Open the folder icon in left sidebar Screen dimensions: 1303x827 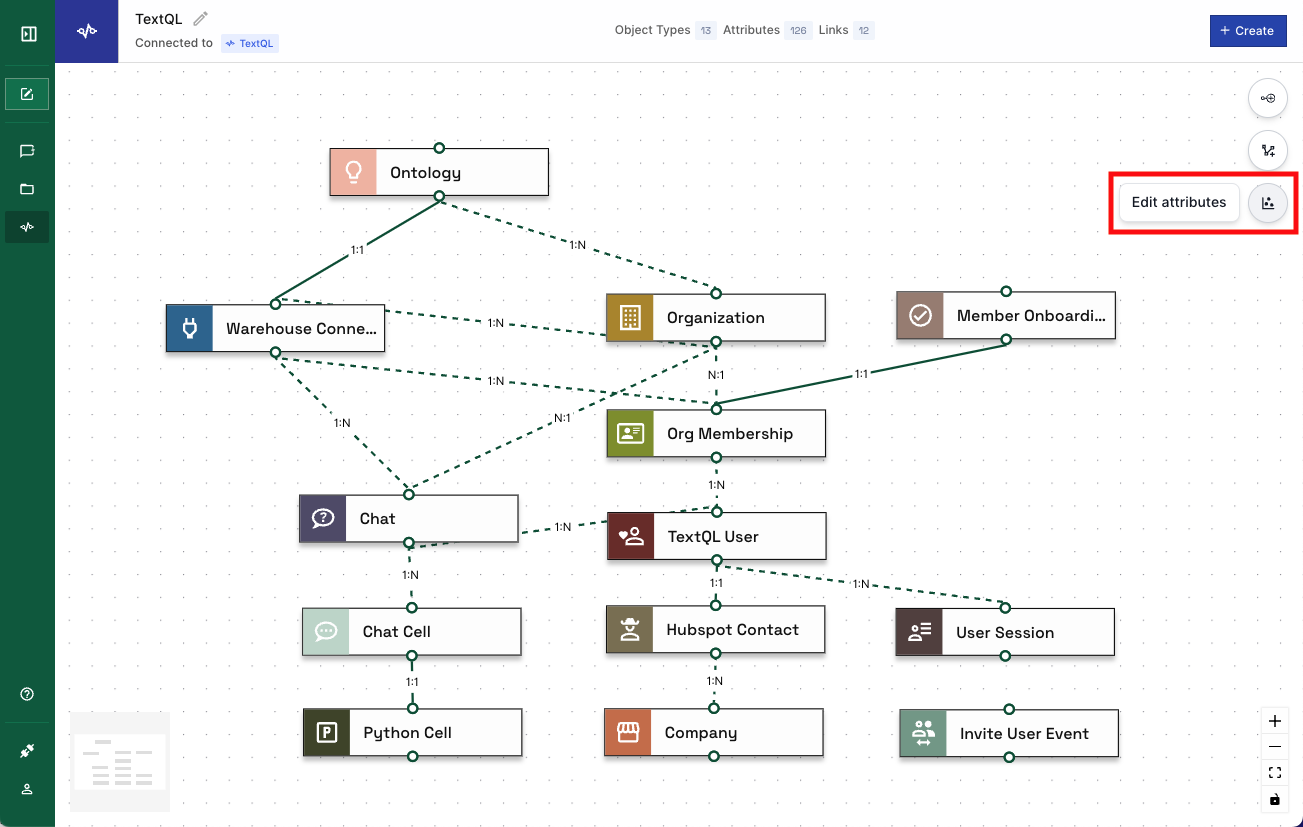27,189
